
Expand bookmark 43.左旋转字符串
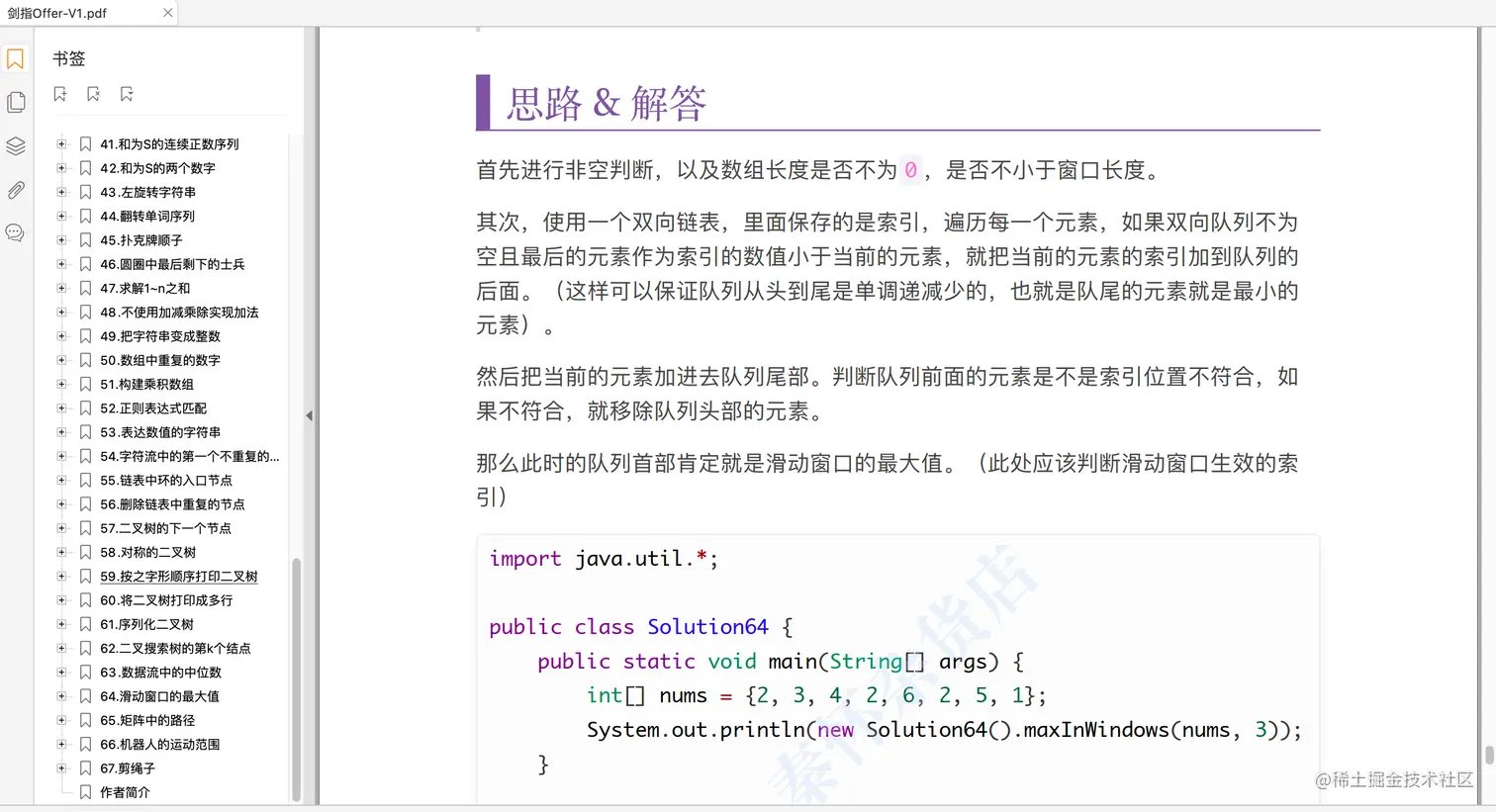[61, 192]
